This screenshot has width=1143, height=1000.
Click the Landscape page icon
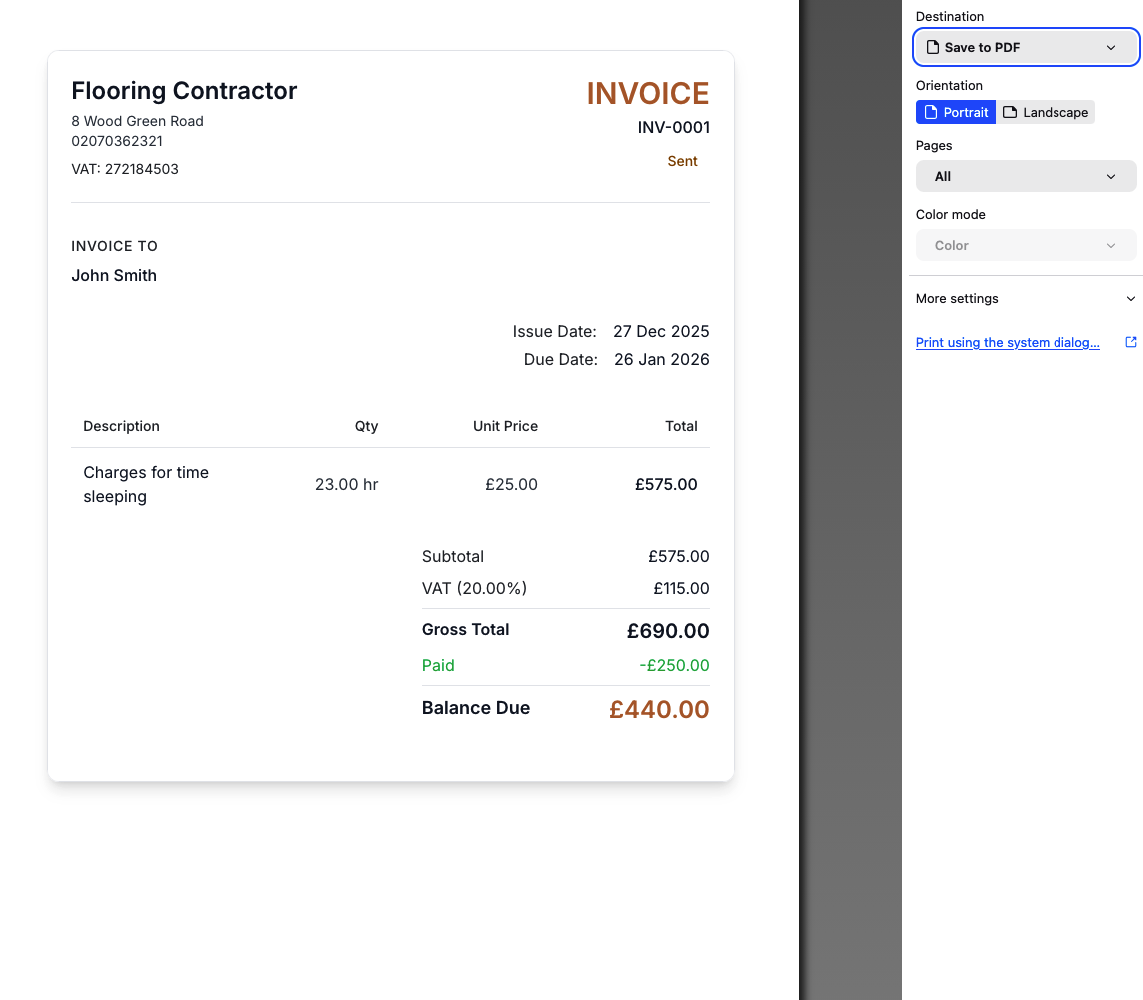pos(1010,112)
